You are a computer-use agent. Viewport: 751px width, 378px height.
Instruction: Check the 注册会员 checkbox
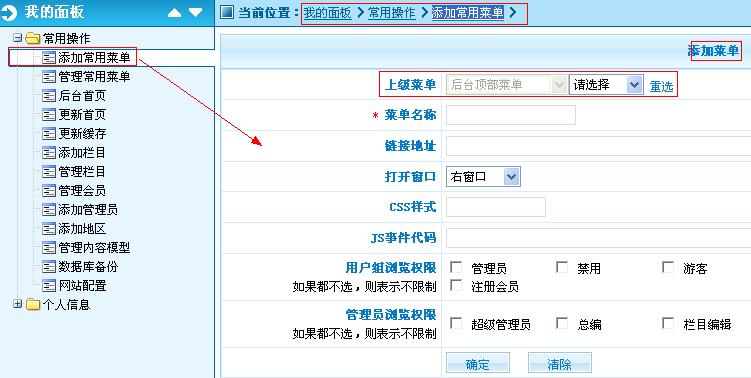[x=456, y=285]
